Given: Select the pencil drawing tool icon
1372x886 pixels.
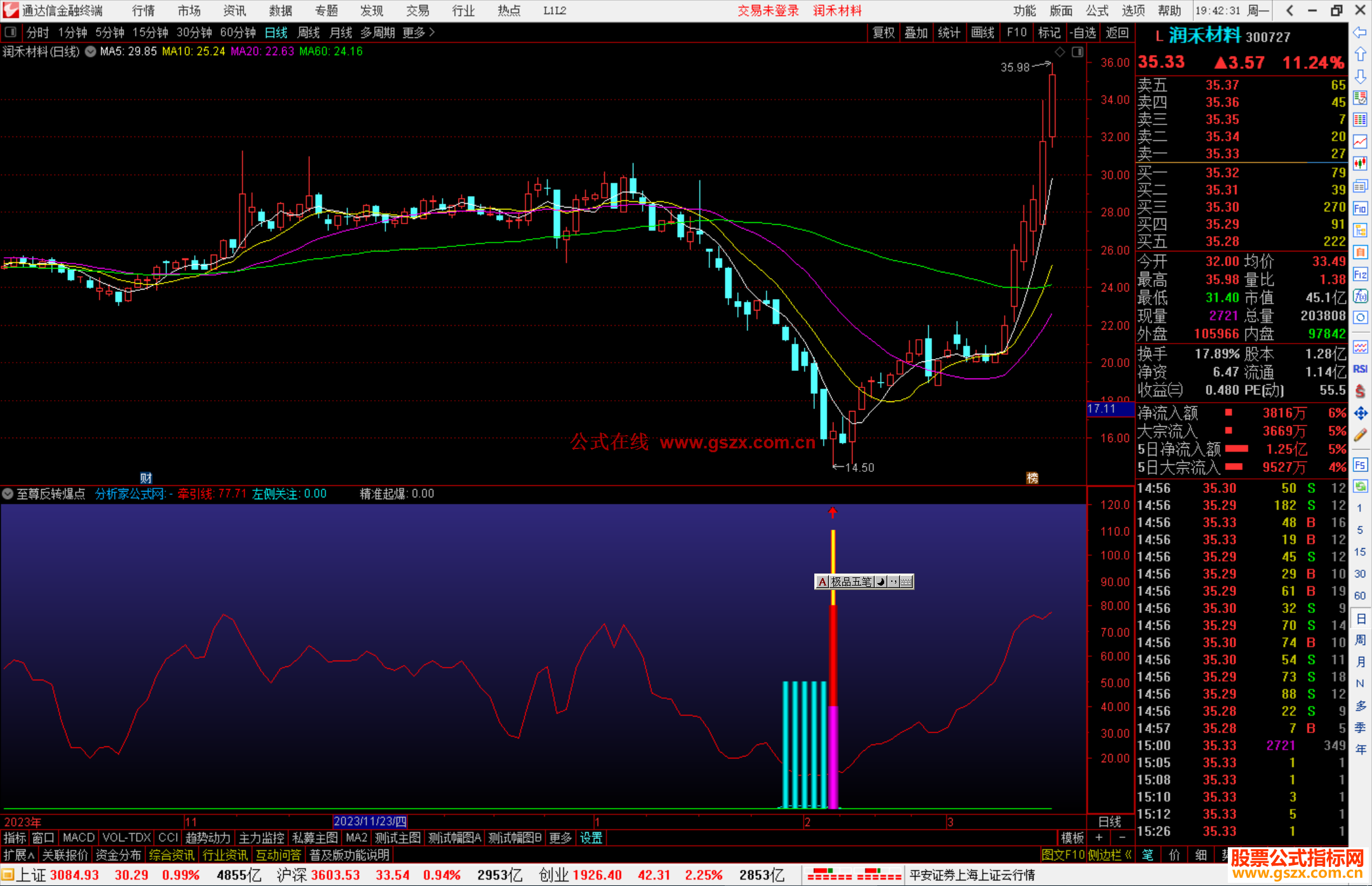Looking at the screenshot, I should coord(1360,435).
